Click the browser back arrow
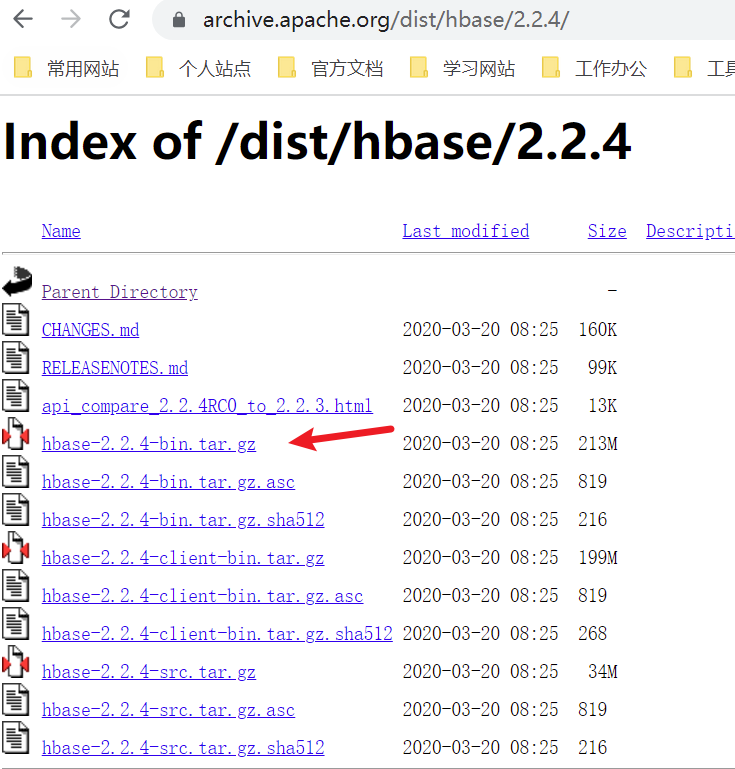The width and height of the screenshot is (735, 769). 23,20
